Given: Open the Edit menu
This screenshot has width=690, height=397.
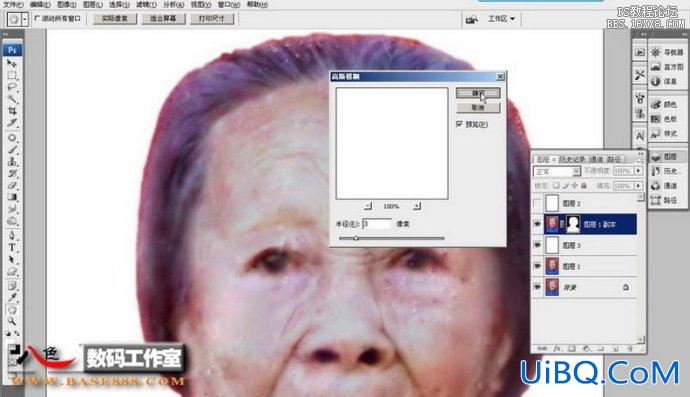Looking at the screenshot, I should coord(40,4).
